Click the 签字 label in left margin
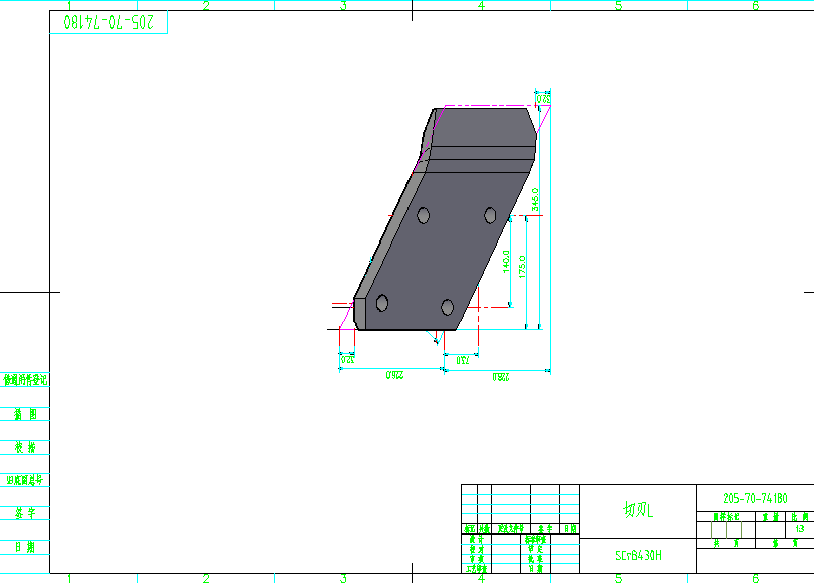The width and height of the screenshot is (824, 583). (24, 513)
